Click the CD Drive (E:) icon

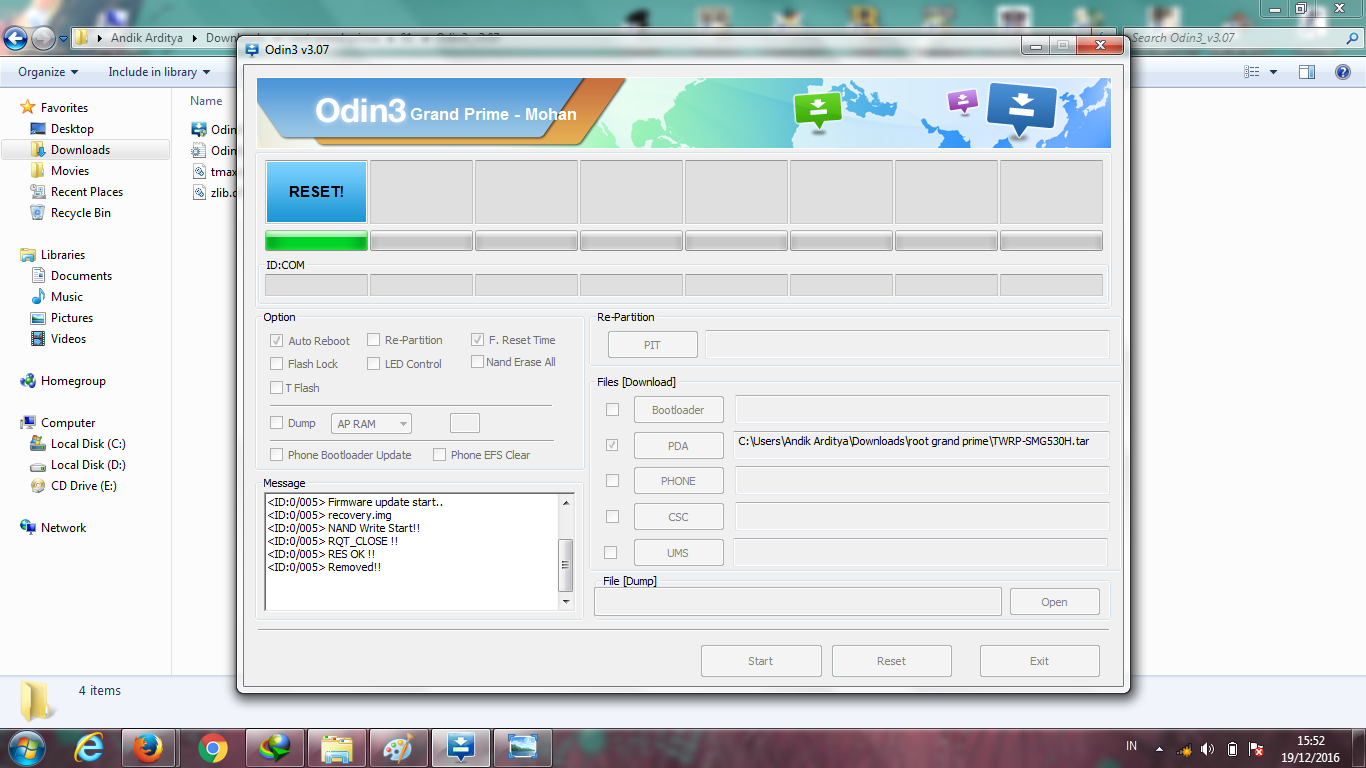(38, 486)
